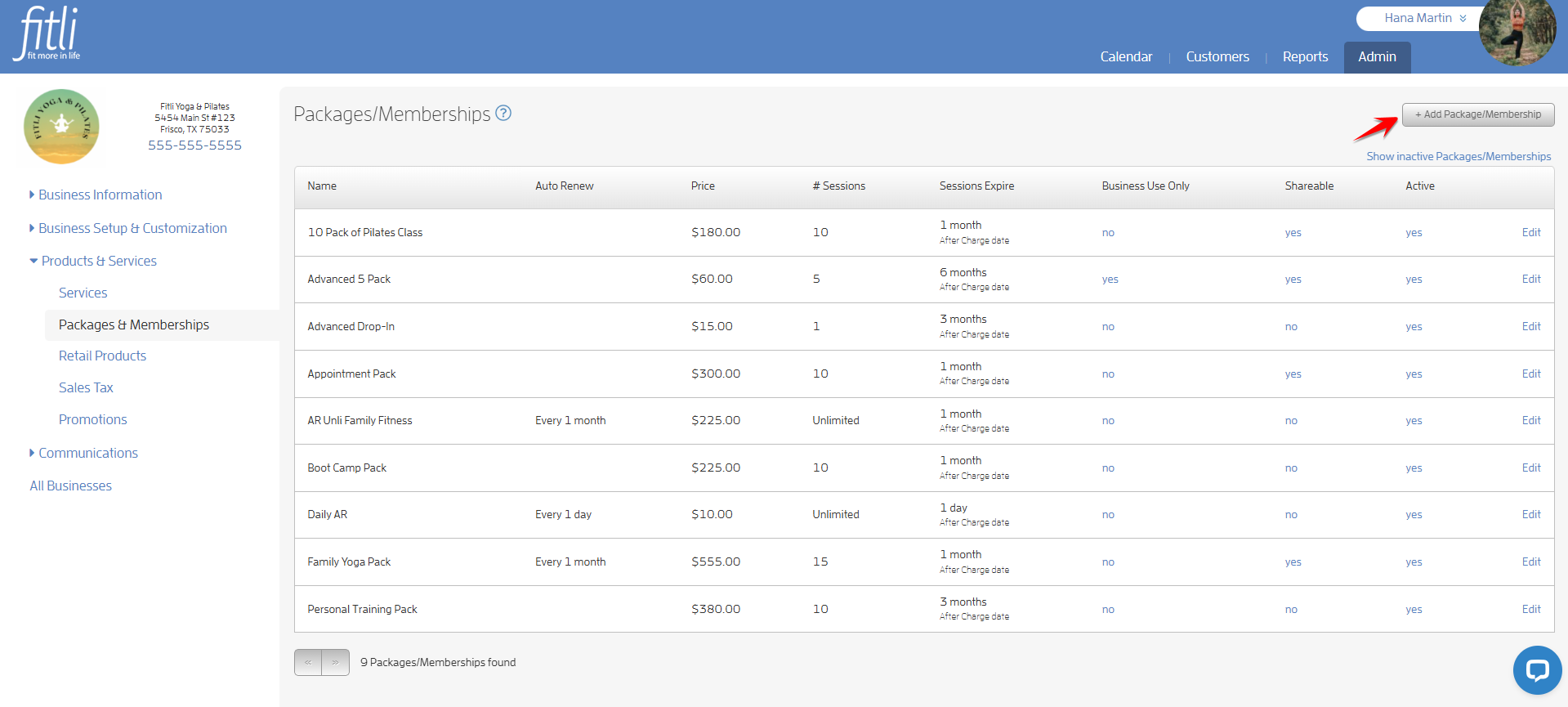Click 'Personal Training Pack' name

(362, 609)
